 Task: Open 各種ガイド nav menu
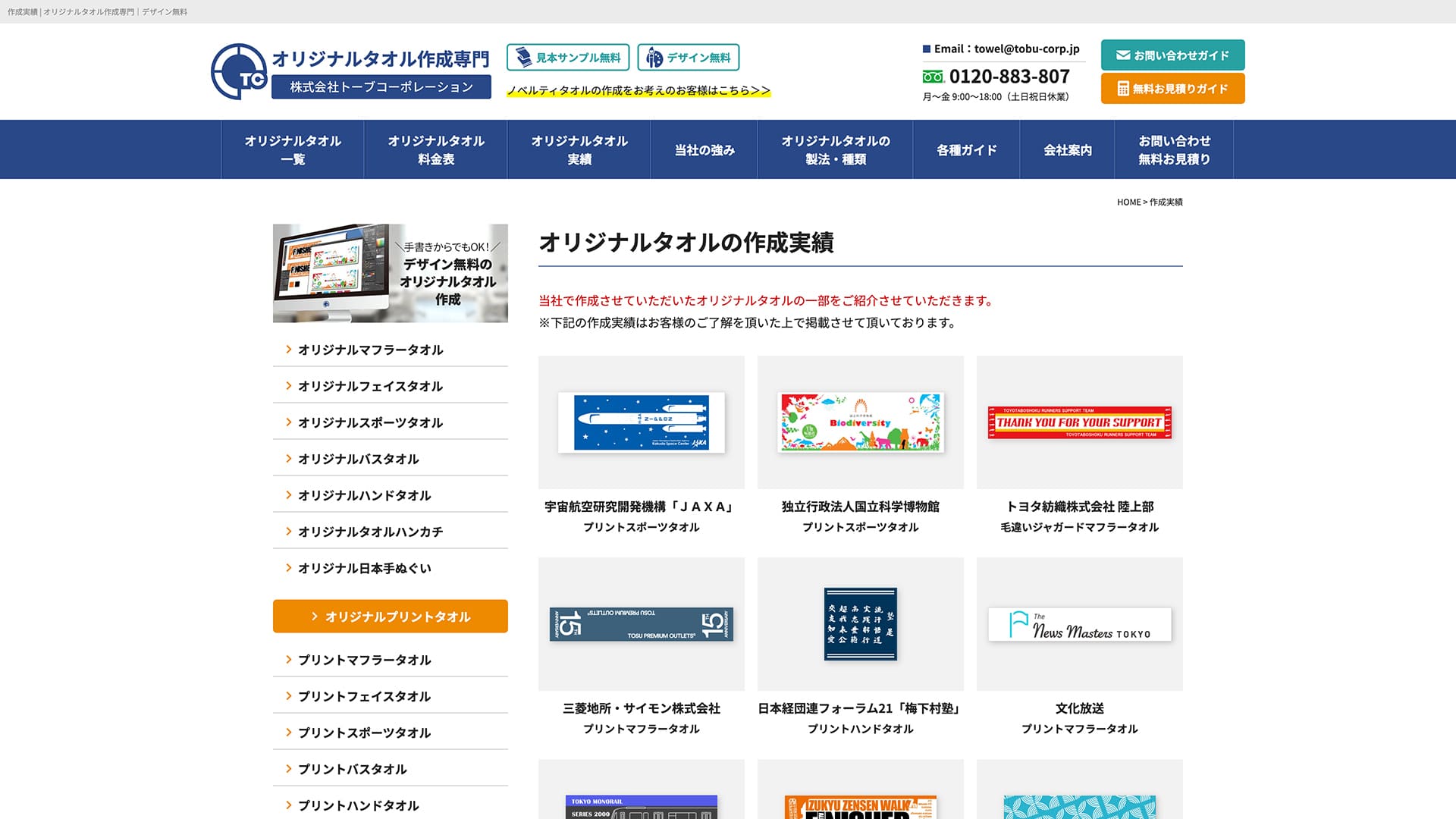tap(967, 149)
